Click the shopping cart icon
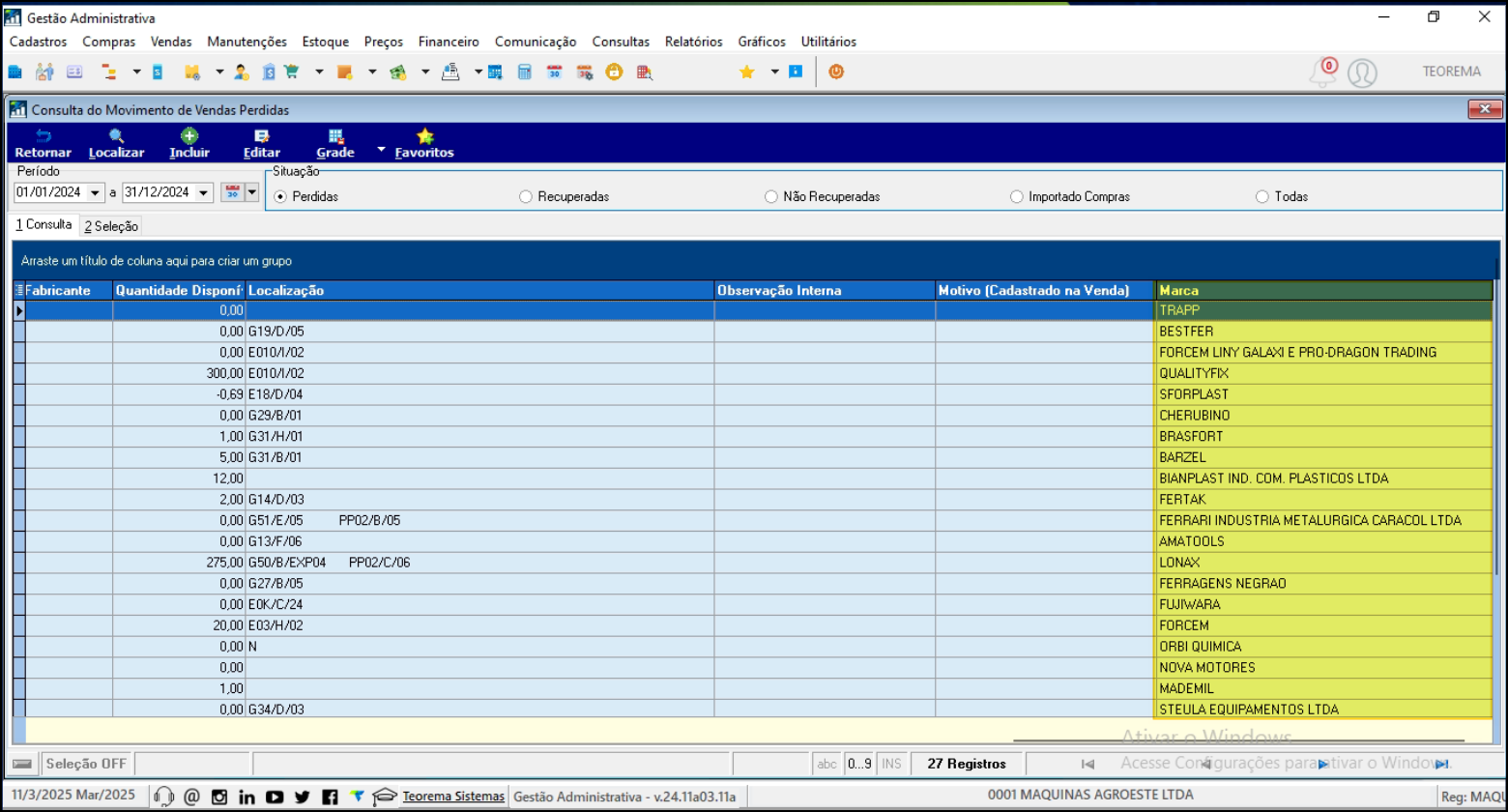This screenshot has height=812, width=1508. coord(292,72)
